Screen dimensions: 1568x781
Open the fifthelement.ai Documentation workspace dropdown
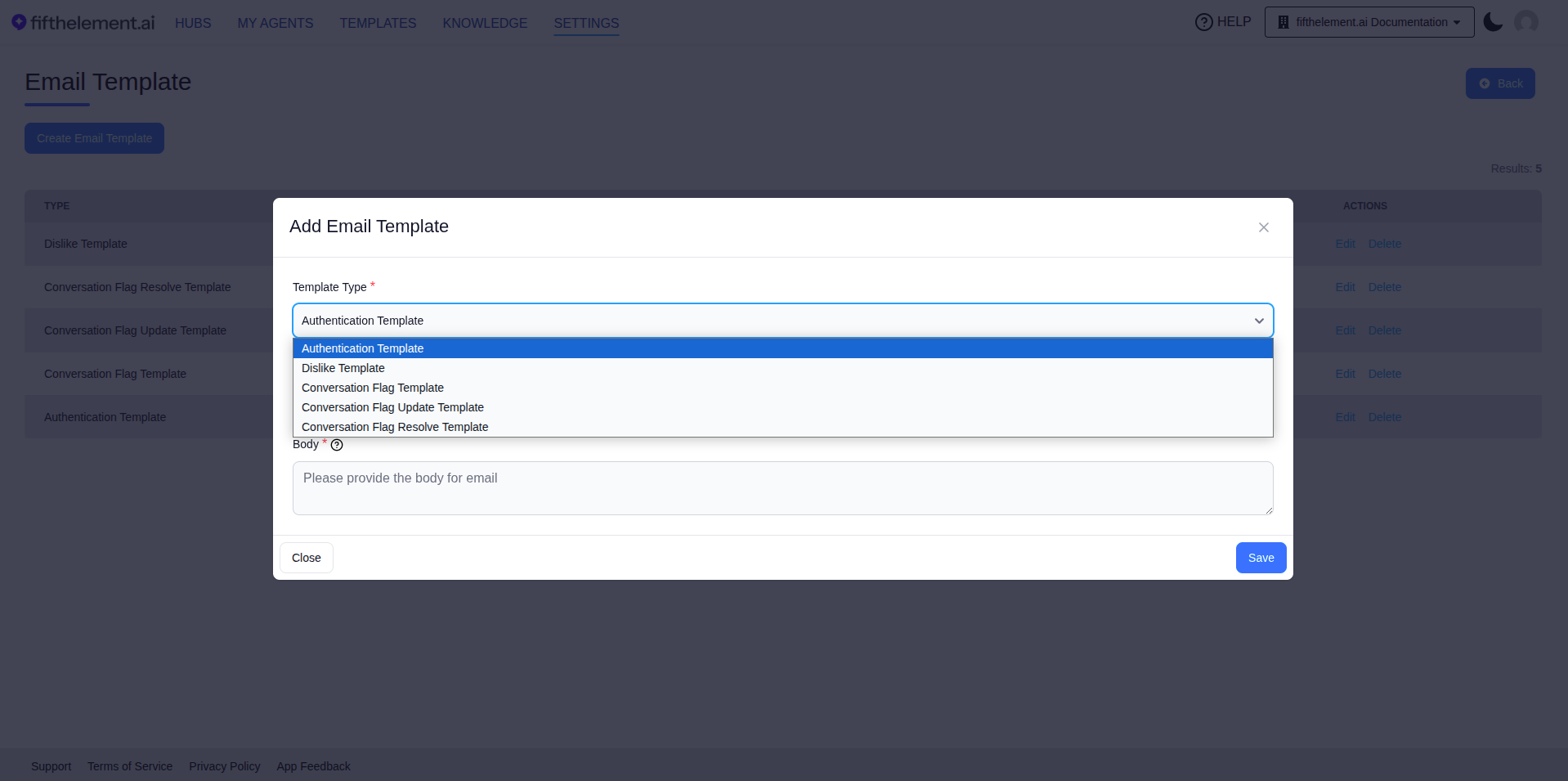pos(1369,22)
